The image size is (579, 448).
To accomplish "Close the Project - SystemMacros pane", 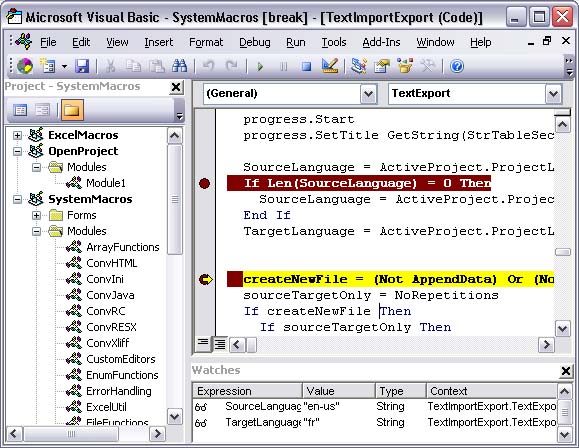I will [176, 87].
